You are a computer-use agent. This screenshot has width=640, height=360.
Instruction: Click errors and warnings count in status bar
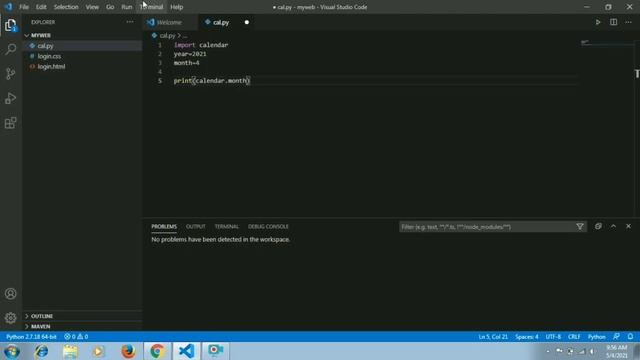tap(76, 337)
